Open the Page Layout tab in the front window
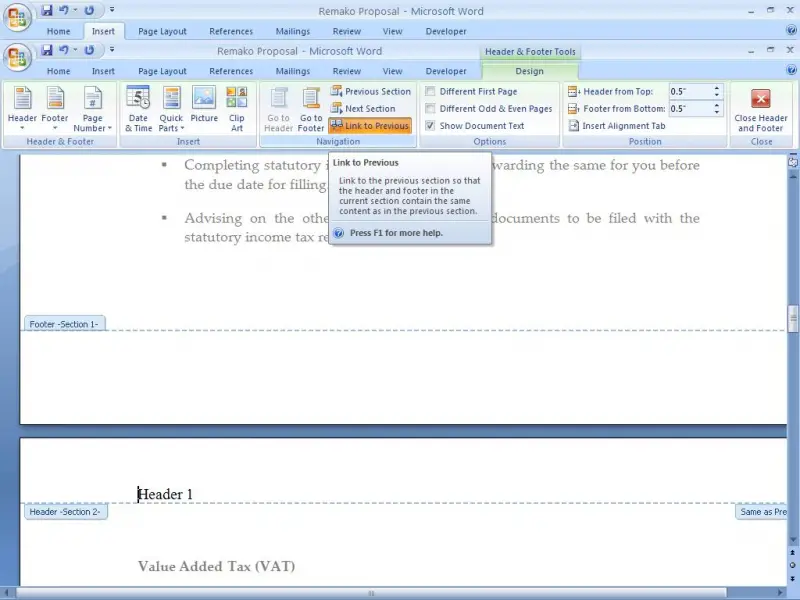This screenshot has height=600, width=800. pos(162,71)
